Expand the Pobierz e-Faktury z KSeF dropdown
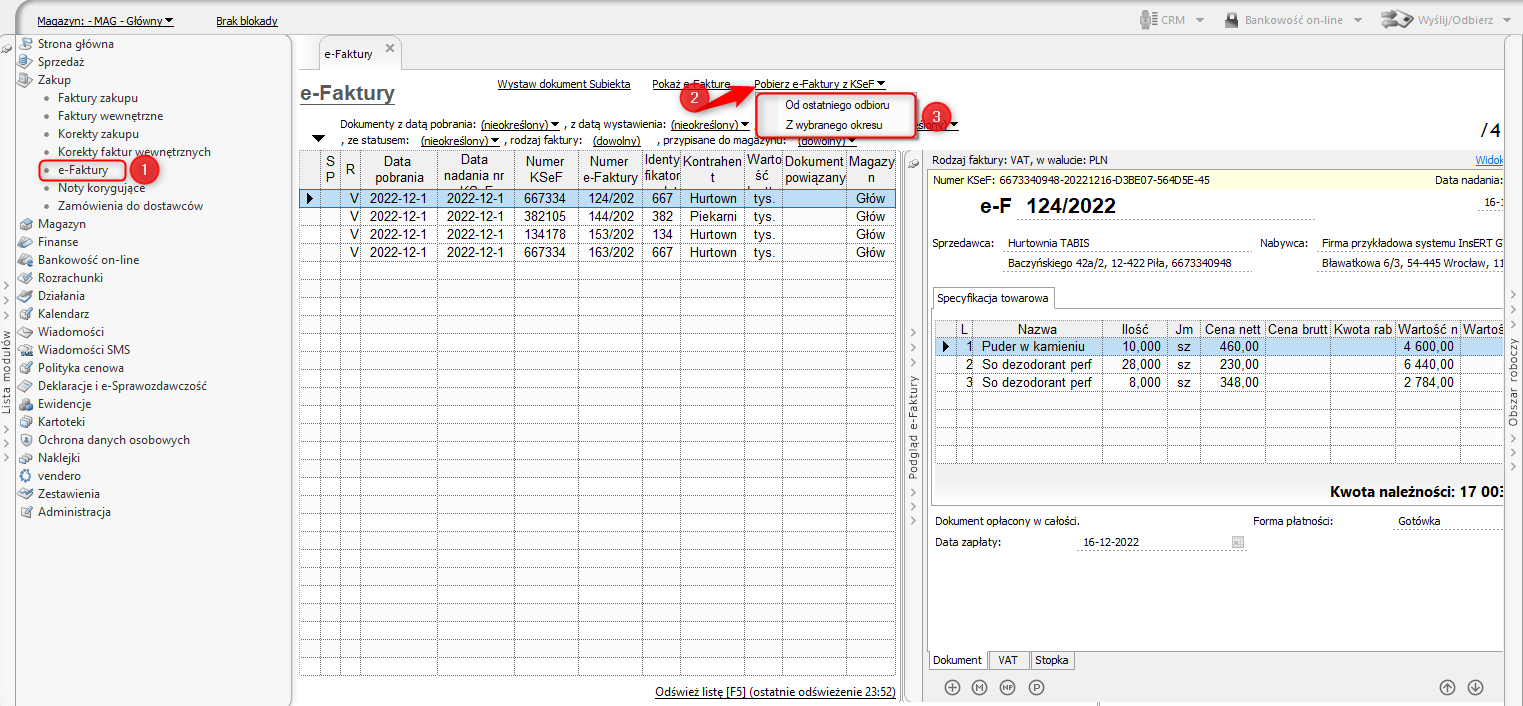This screenshot has width=1523, height=706. tap(819, 85)
